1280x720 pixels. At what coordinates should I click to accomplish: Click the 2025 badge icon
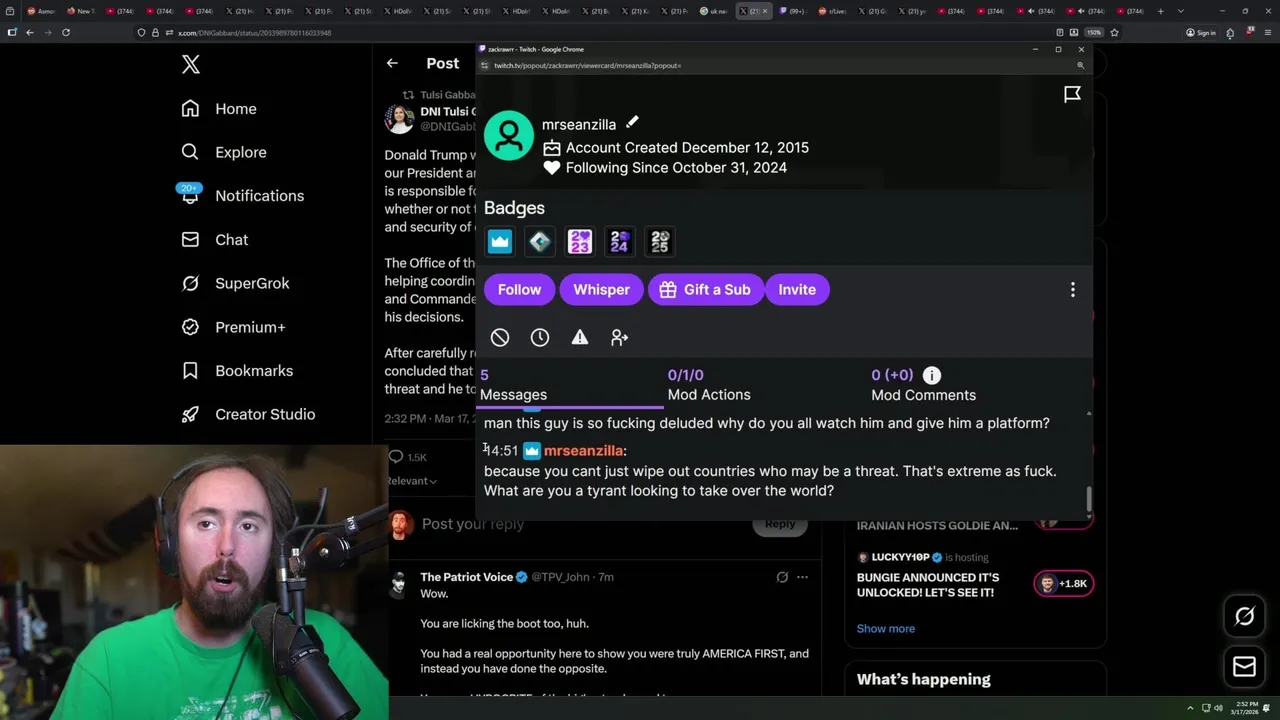660,241
